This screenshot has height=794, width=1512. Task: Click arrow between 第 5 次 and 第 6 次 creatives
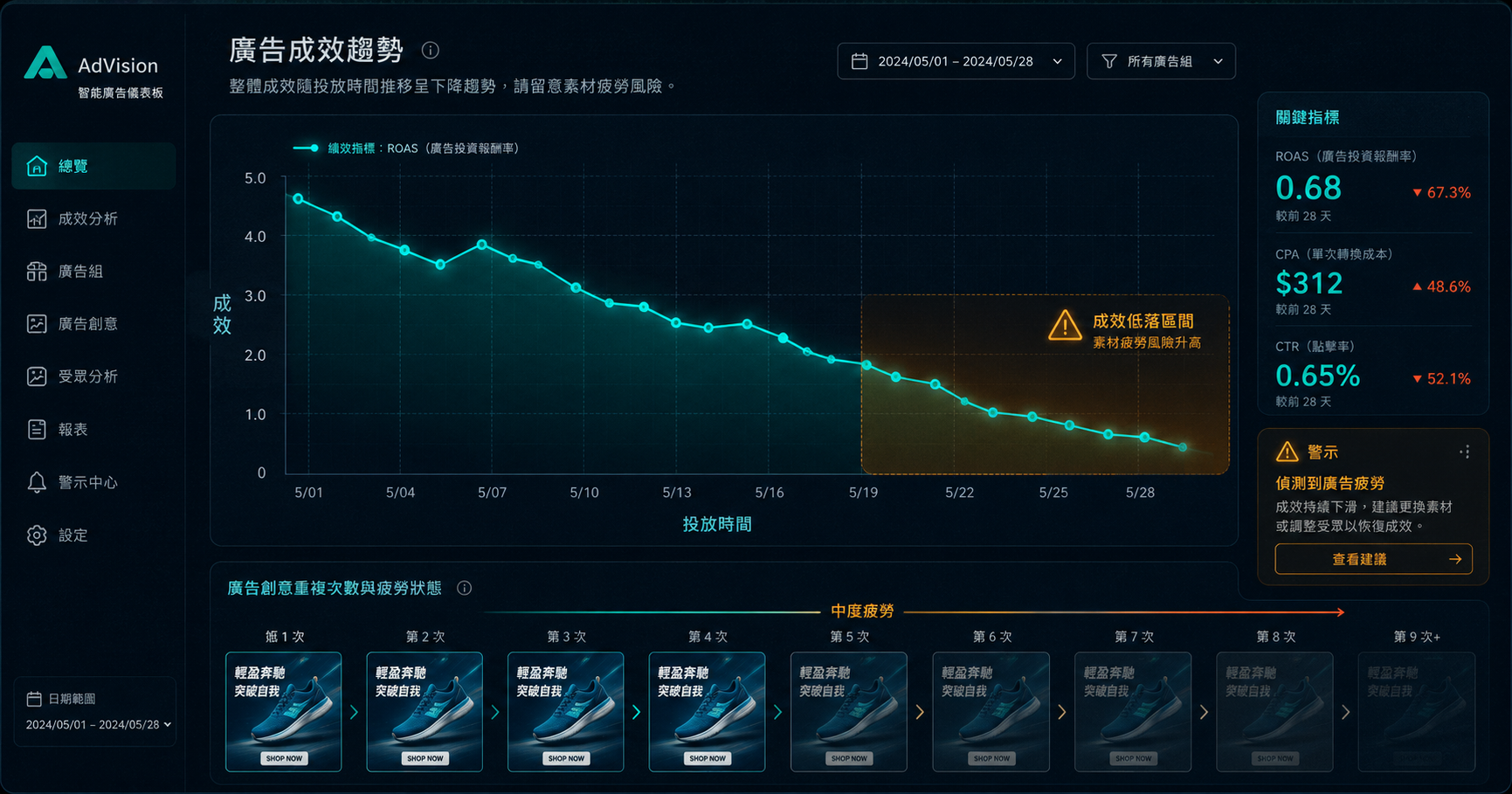coord(920,712)
